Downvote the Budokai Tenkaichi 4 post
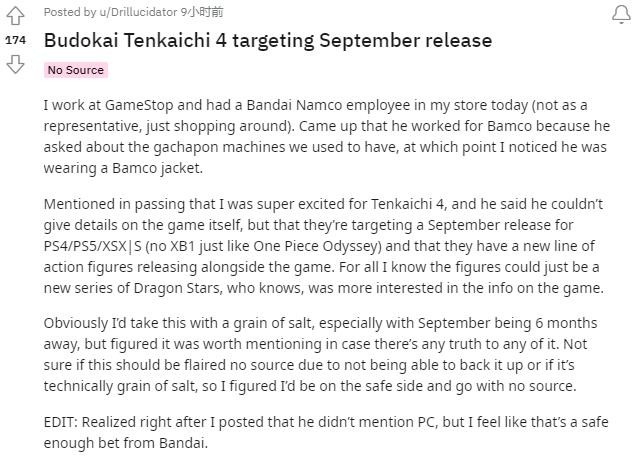Viewport: 636px width, 464px height. click(x=15, y=64)
